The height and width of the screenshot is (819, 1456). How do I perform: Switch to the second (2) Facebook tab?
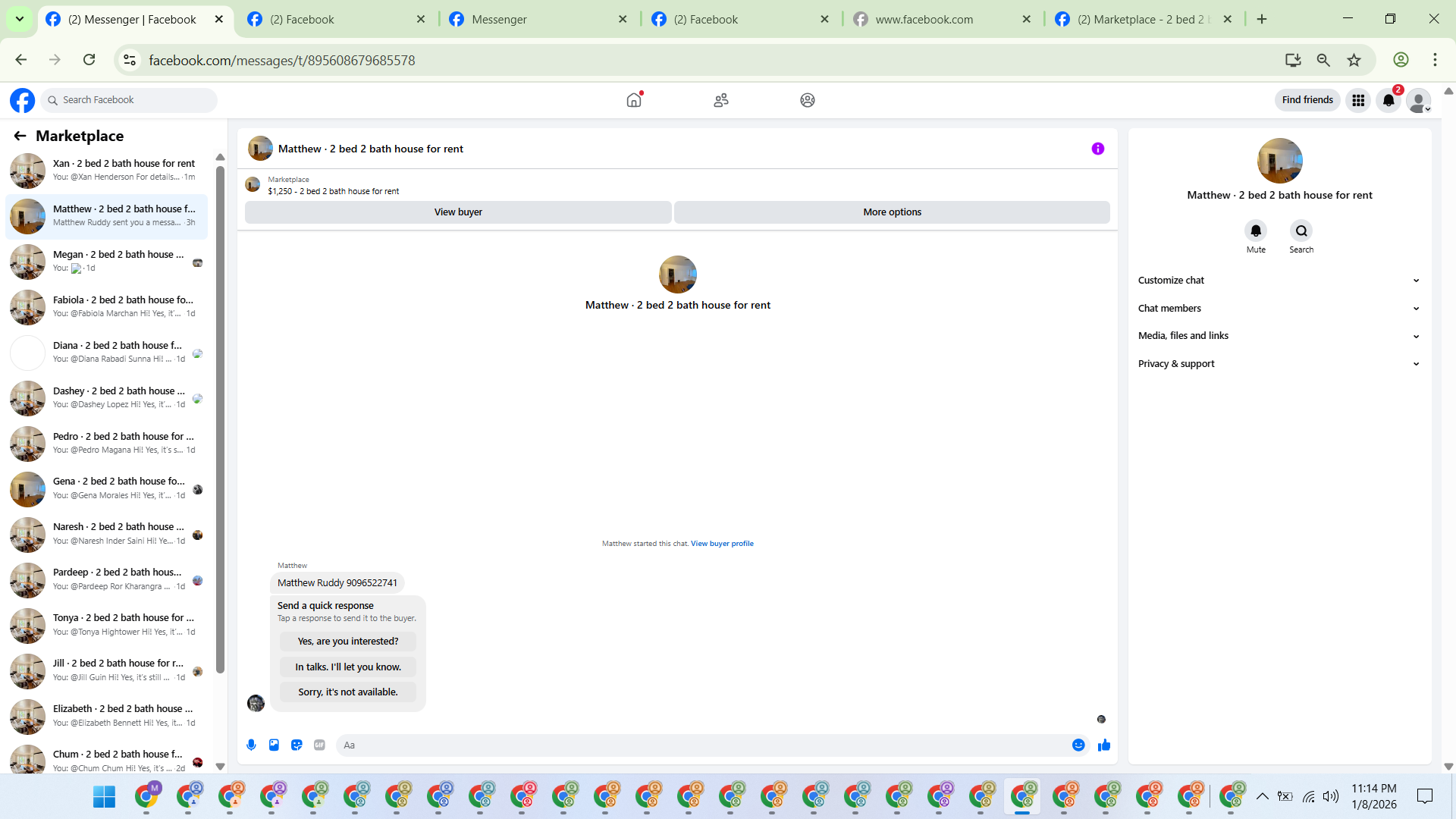click(x=337, y=20)
